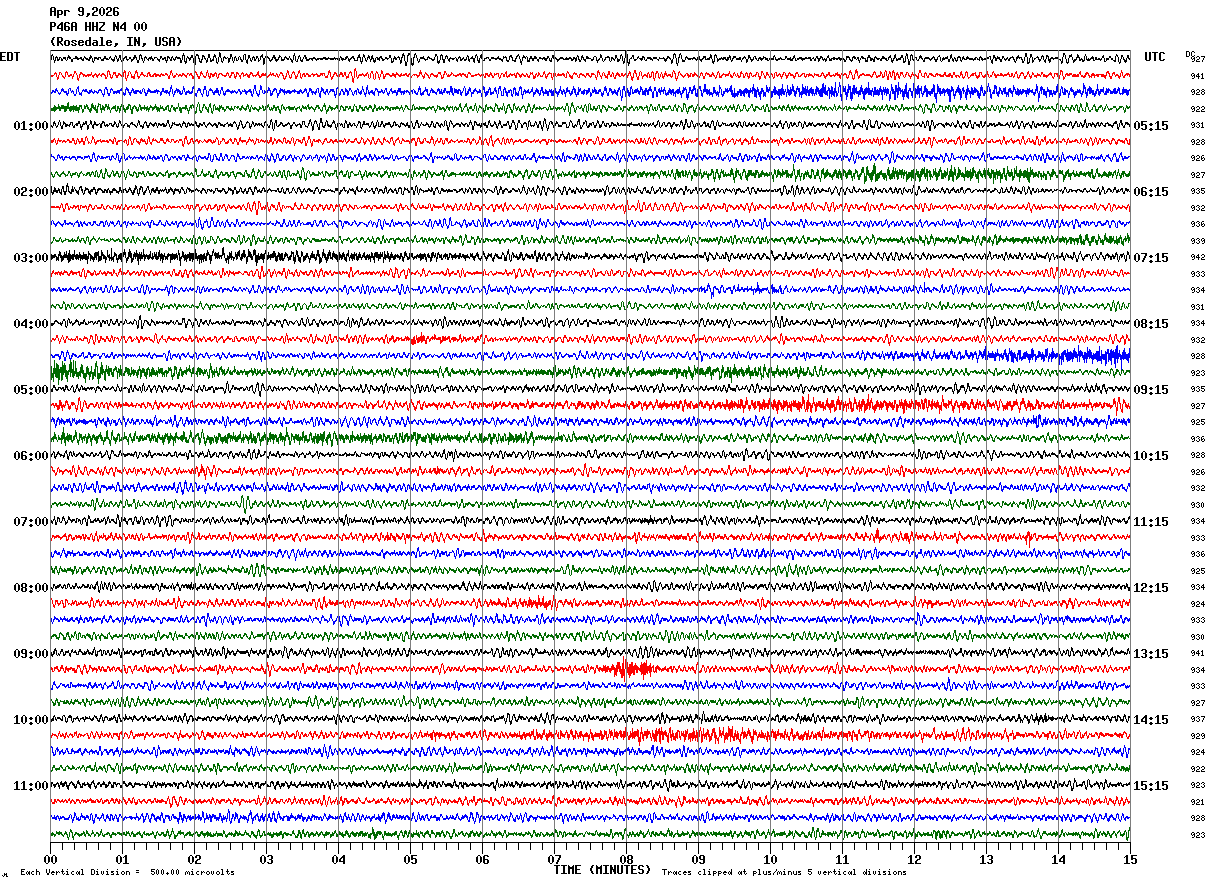Viewport: 1210px width, 886px height.
Task: Click minute tick label 10 on the time axis
Action: click(770, 859)
